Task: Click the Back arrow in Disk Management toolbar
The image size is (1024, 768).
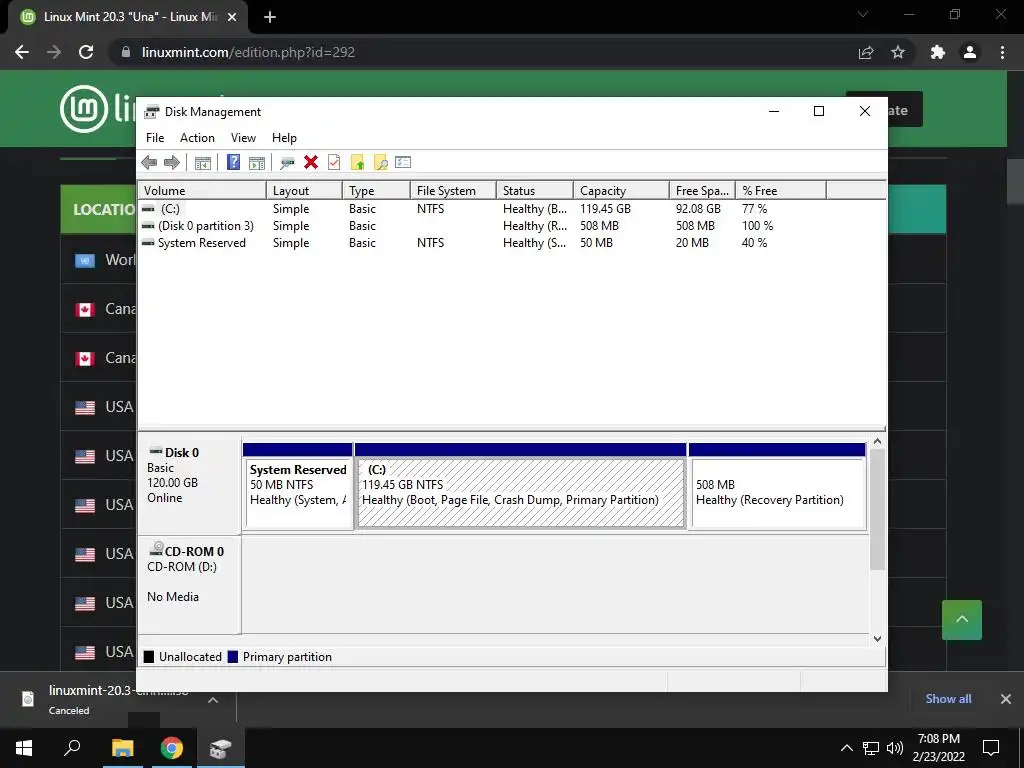Action: (149, 163)
